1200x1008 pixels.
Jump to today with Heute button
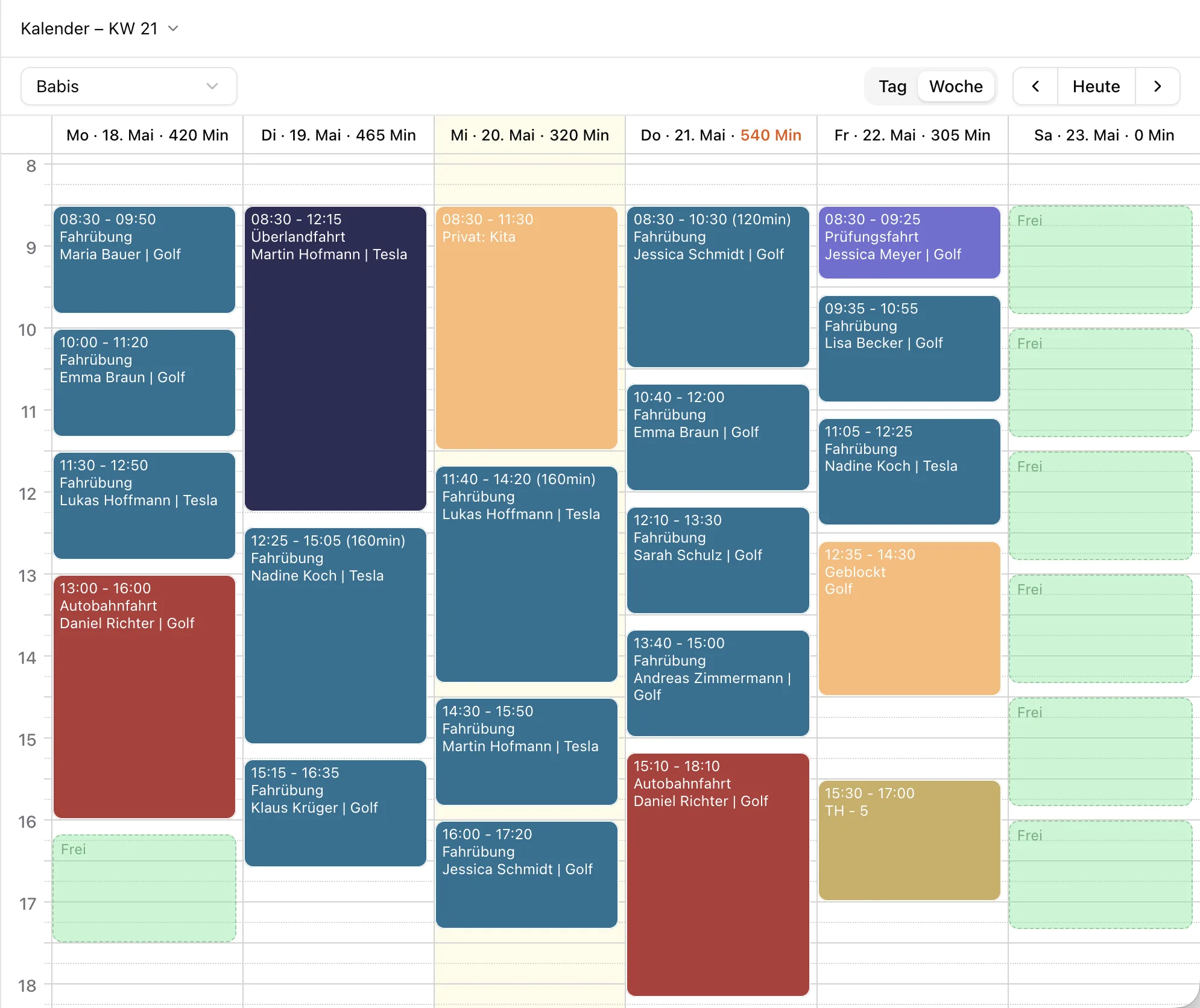tap(1096, 86)
